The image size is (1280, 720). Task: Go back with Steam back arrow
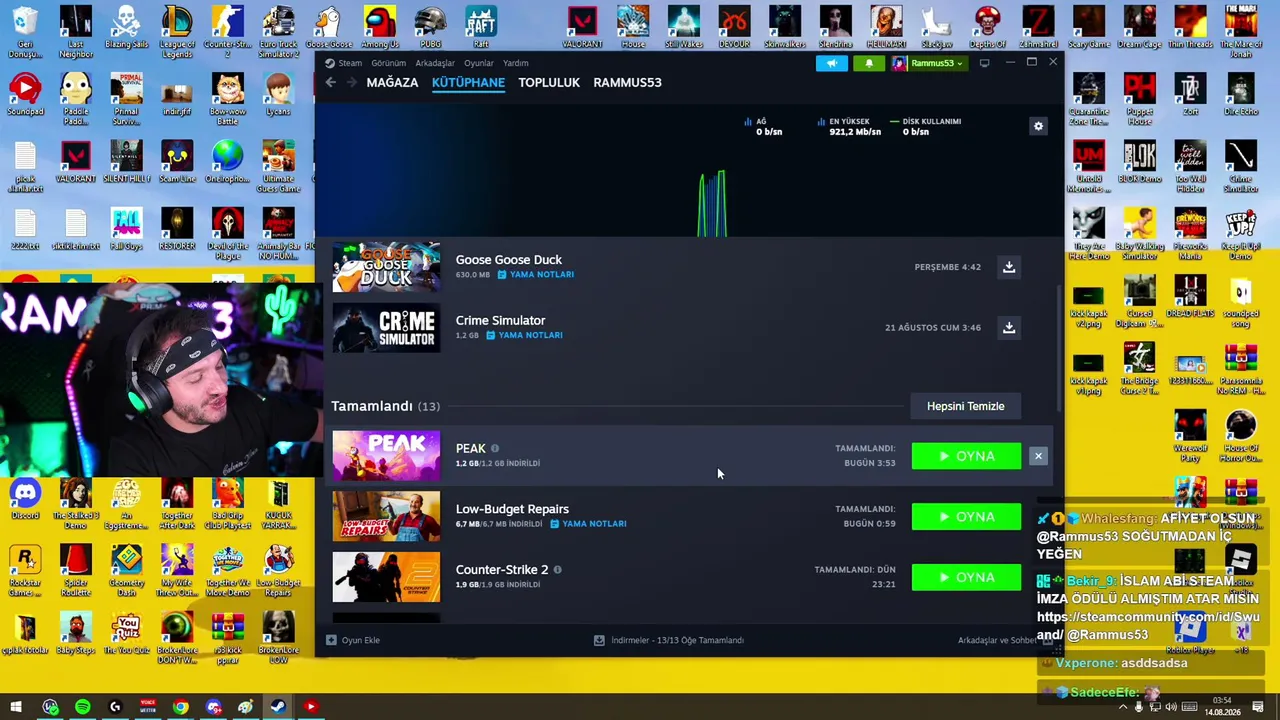tap(331, 82)
